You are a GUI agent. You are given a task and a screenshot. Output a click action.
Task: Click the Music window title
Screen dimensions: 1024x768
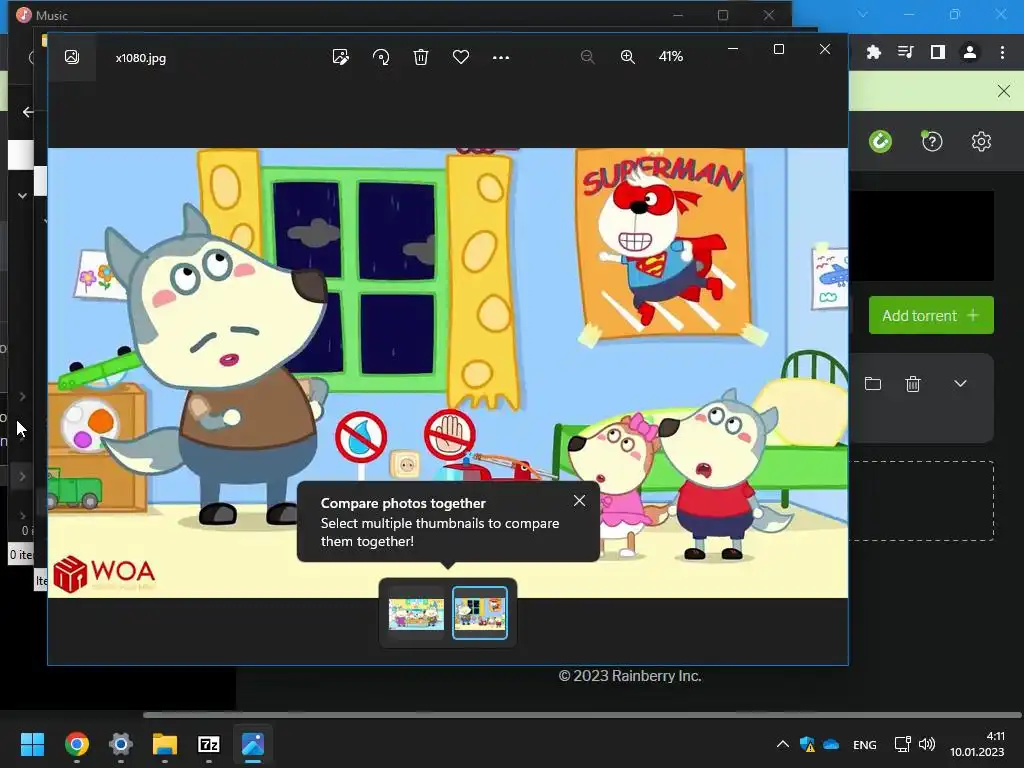click(52, 15)
